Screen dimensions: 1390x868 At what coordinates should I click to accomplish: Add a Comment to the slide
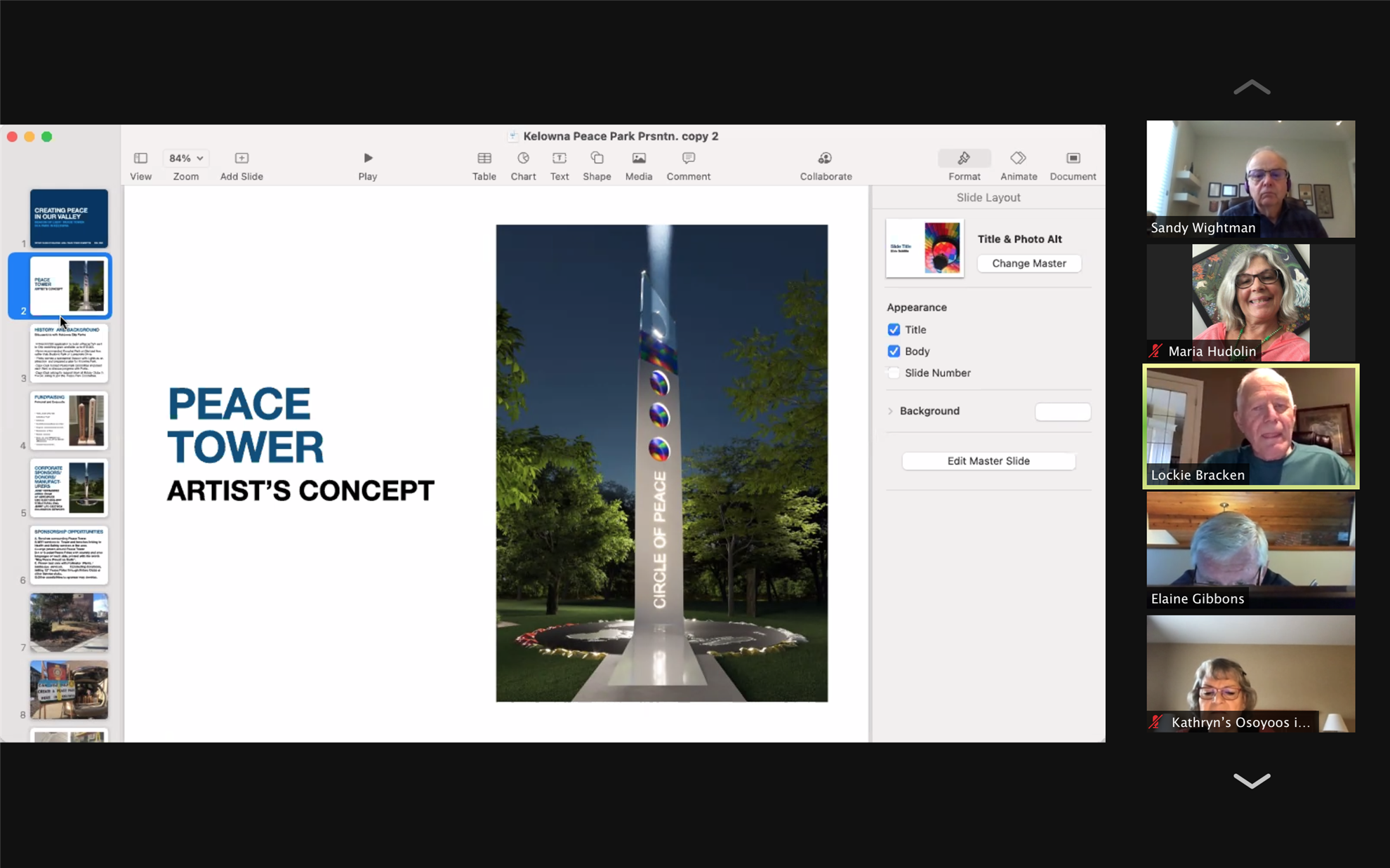(688, 158)
